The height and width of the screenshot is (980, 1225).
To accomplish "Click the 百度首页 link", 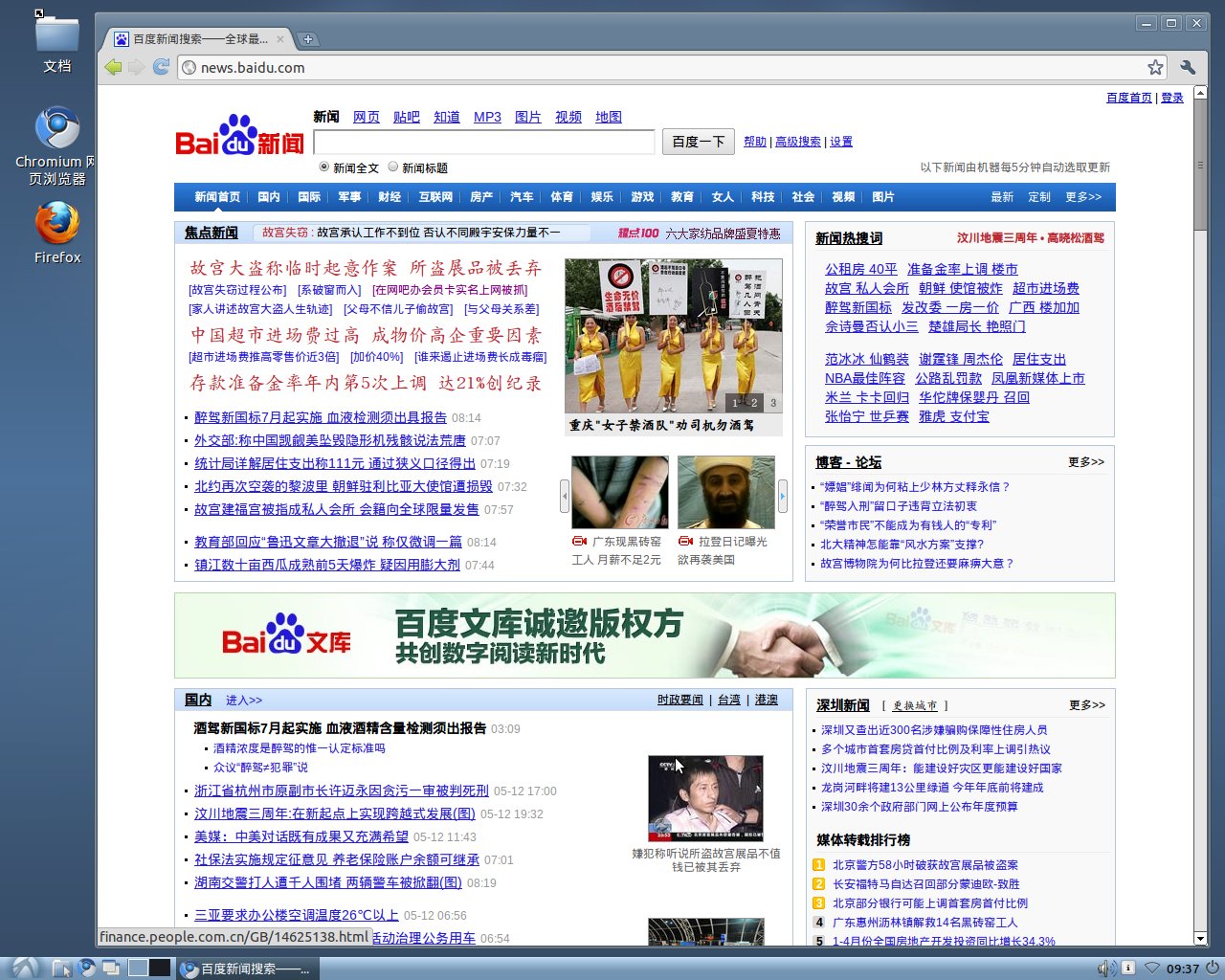I will click(1129, 98).
